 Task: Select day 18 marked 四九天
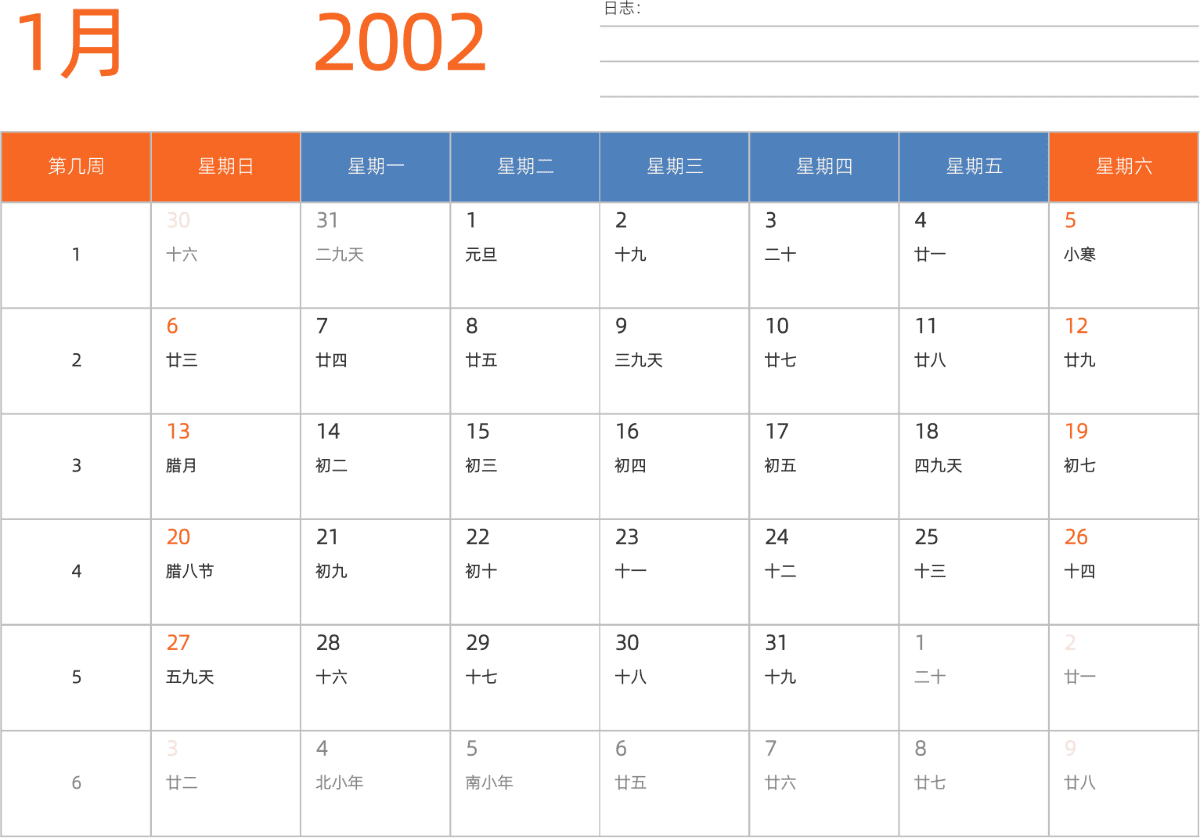point(974,466)
